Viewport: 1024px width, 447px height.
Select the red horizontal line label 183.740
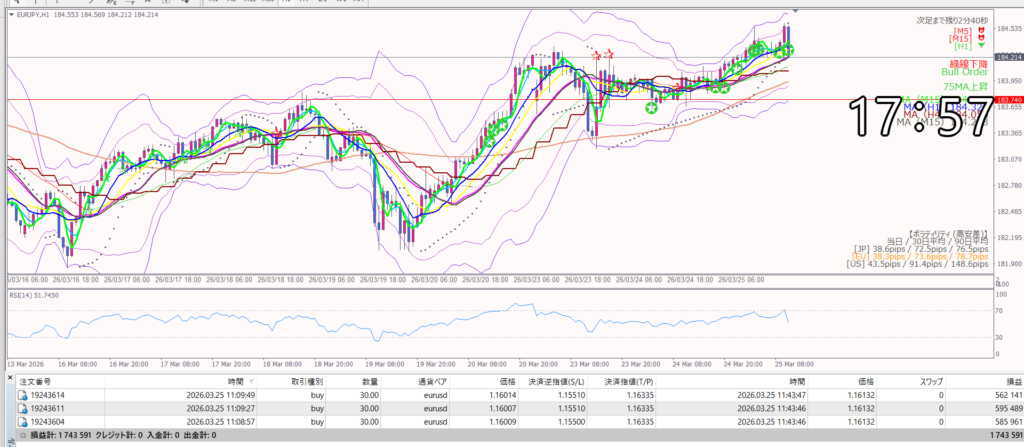pos(1010,100)
